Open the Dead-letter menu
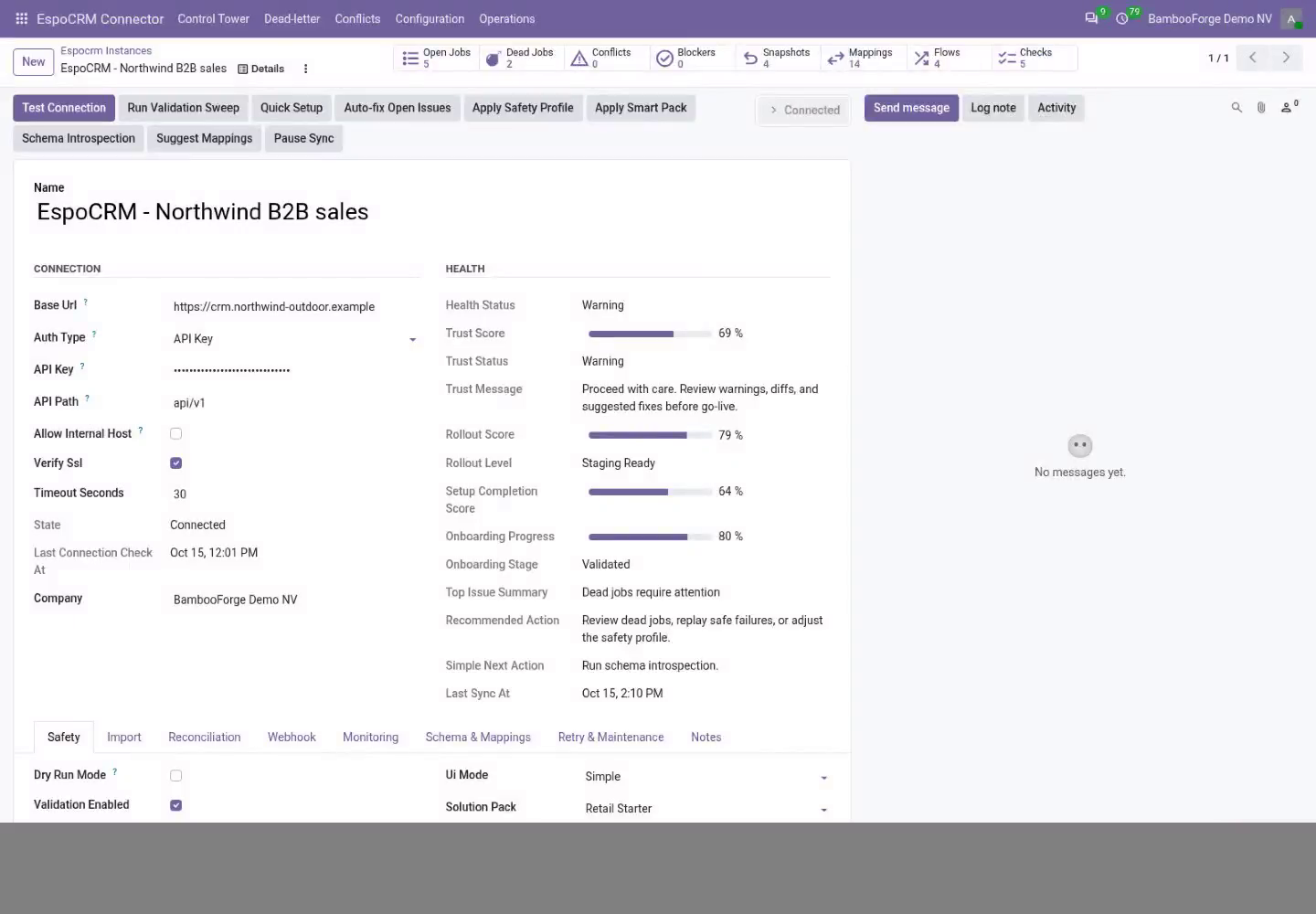 [x=292, y=18]
